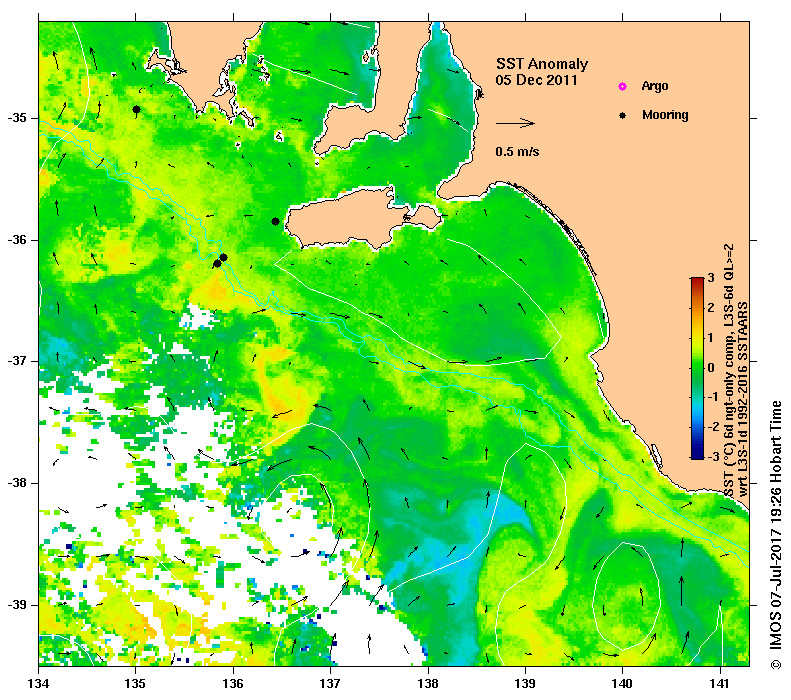This screenshot has width=791, height=700.
Task: Click the 0.5 m/s scale label
Action: [517, 152]
